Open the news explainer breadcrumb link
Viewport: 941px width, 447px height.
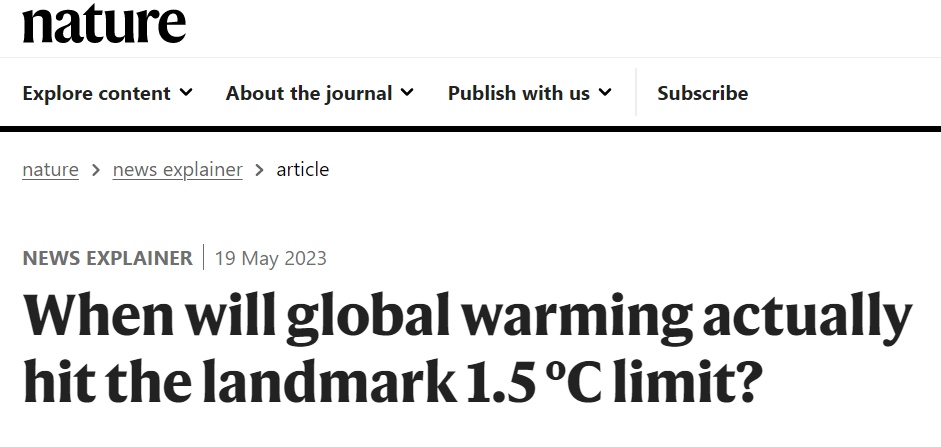(x=178, y=170)
